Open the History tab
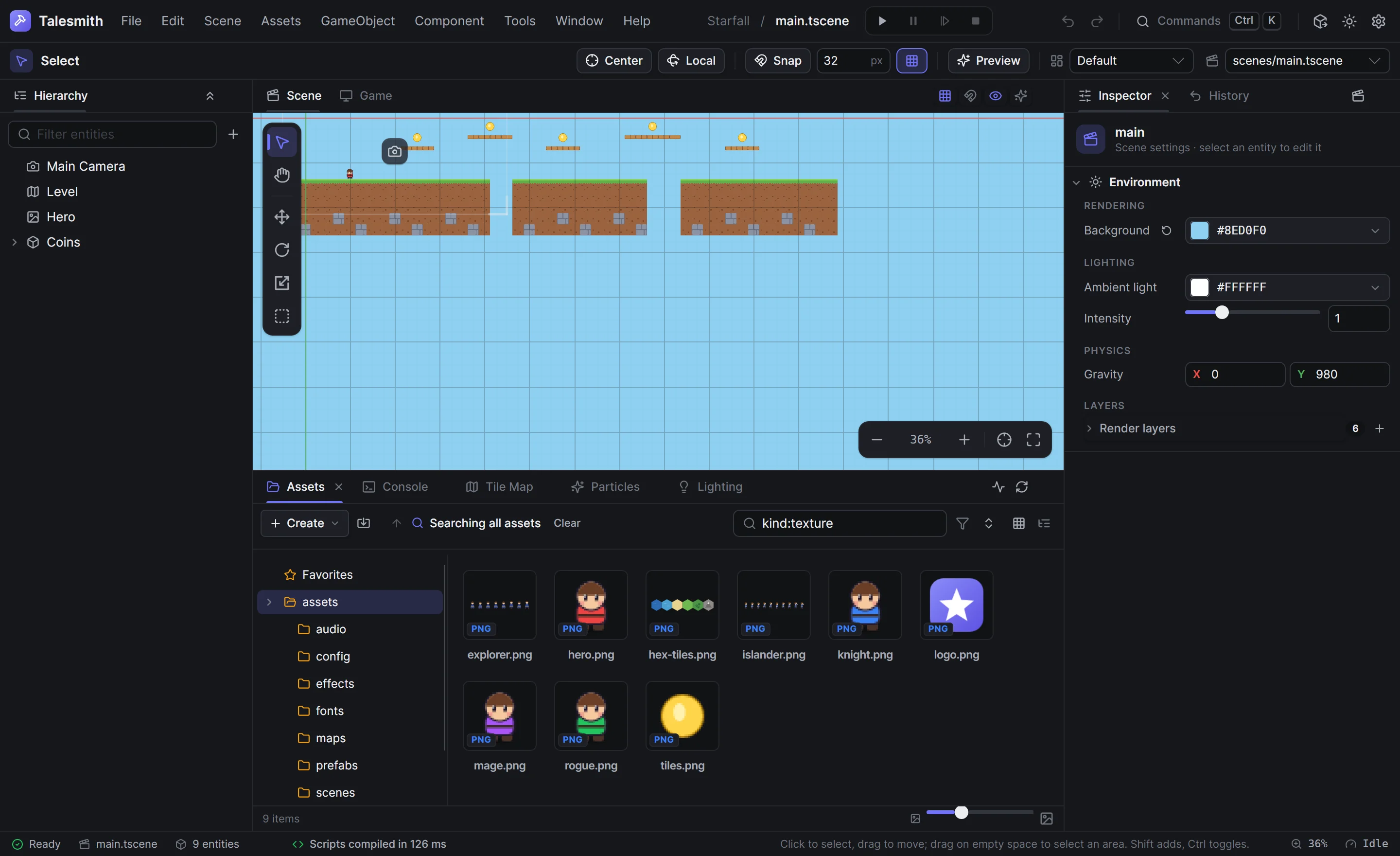 (1219, 95)
